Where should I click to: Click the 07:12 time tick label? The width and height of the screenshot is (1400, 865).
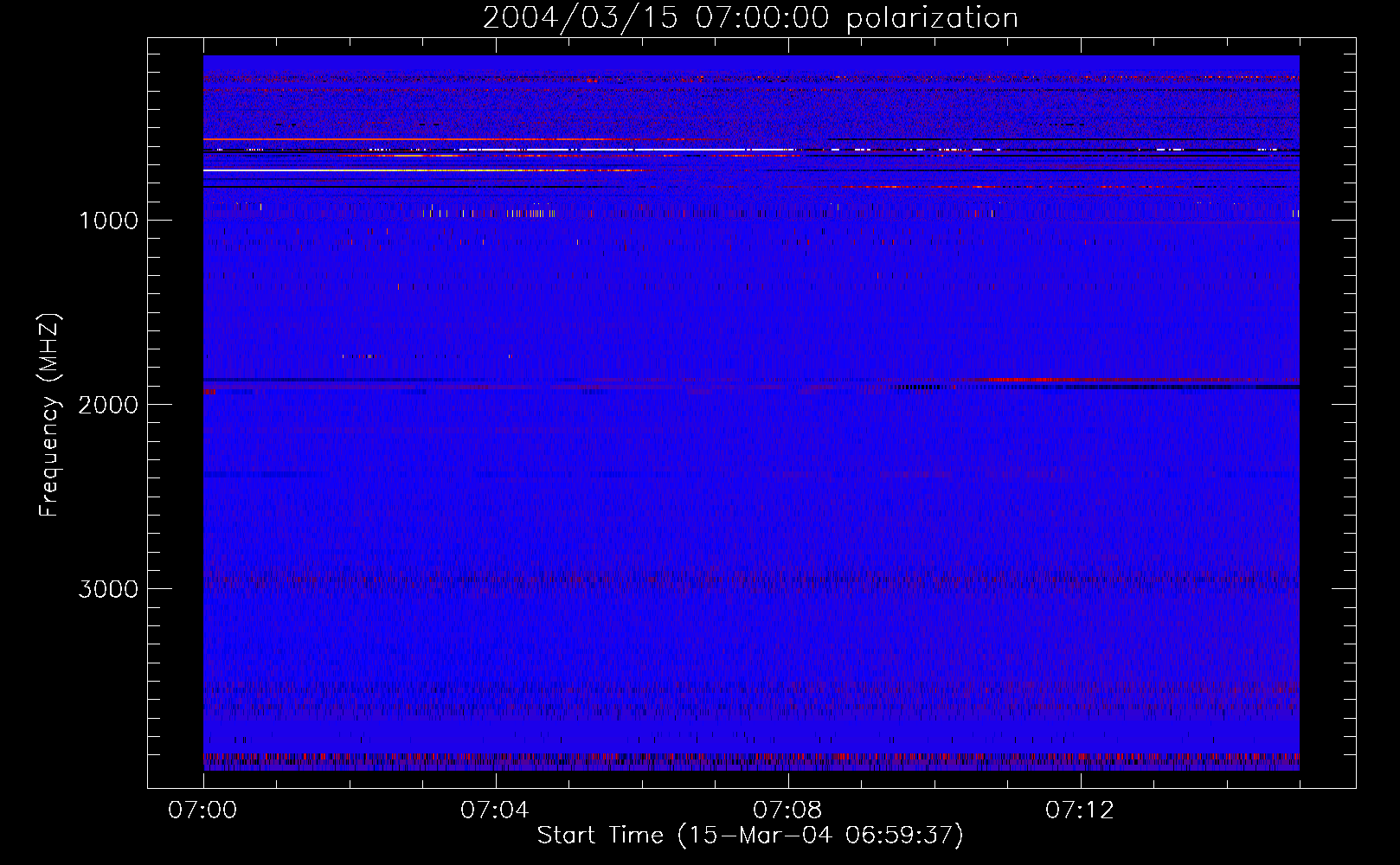click(x=1080, y=810)
